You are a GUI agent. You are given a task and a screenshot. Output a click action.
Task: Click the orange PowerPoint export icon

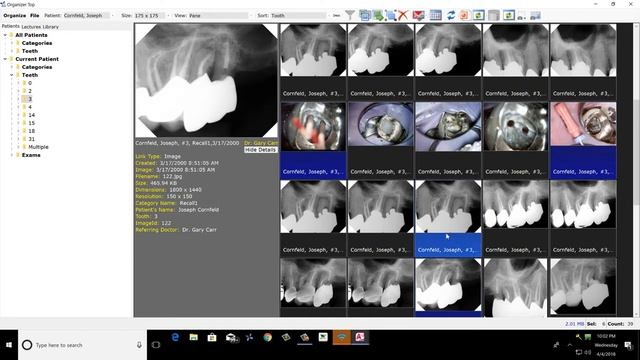[464, 16]
